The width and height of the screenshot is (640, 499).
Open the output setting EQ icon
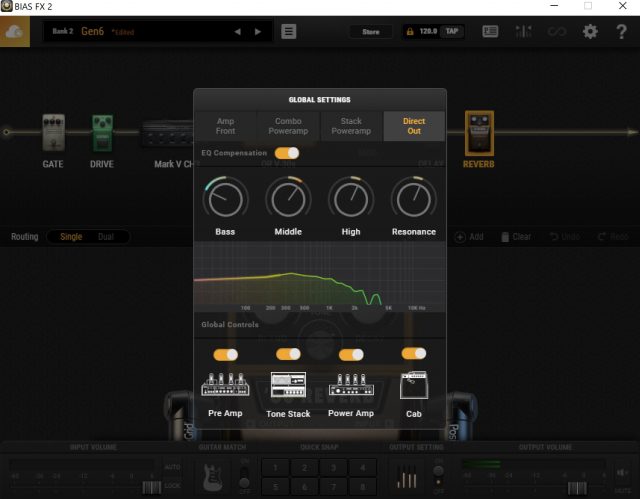click(407, 477)
